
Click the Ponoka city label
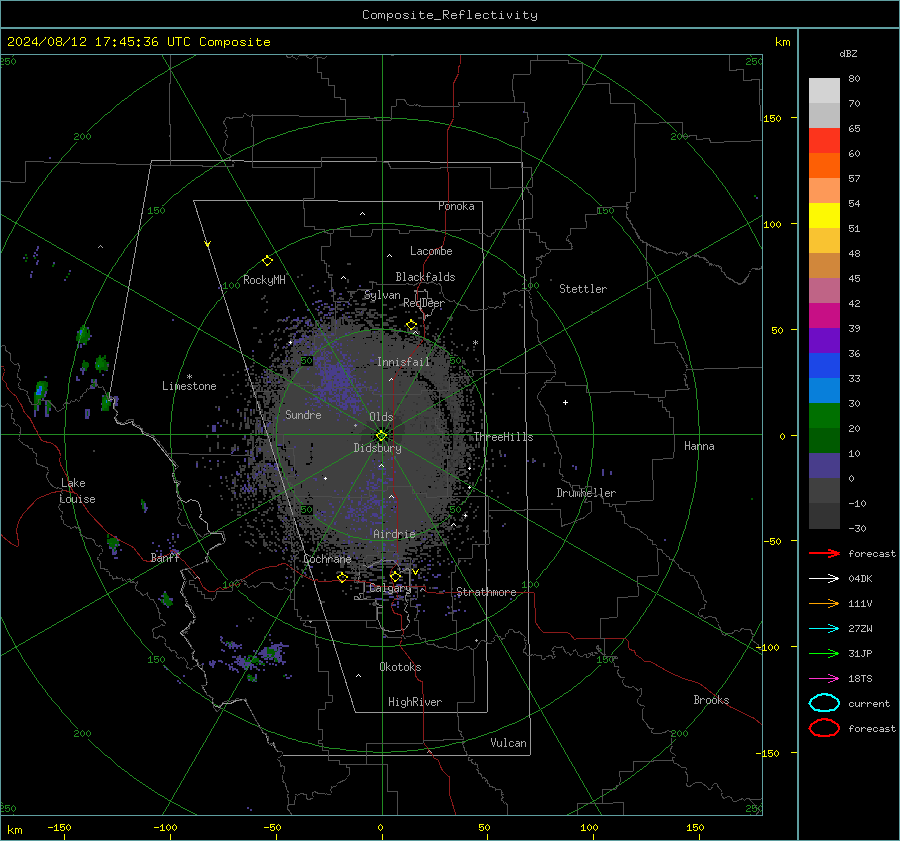(456, 206)
